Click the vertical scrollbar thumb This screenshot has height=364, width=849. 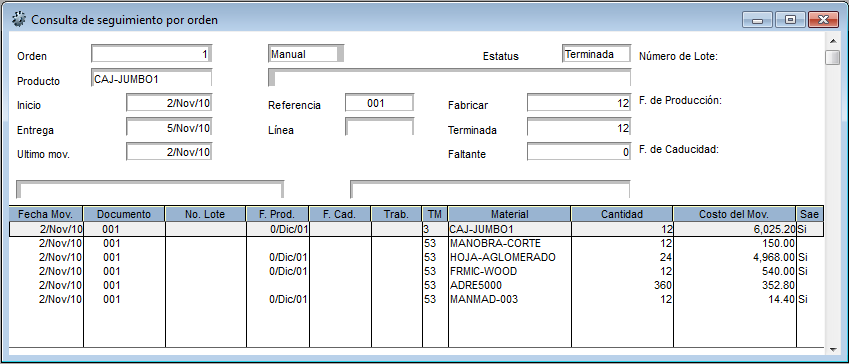pos(832,57)
